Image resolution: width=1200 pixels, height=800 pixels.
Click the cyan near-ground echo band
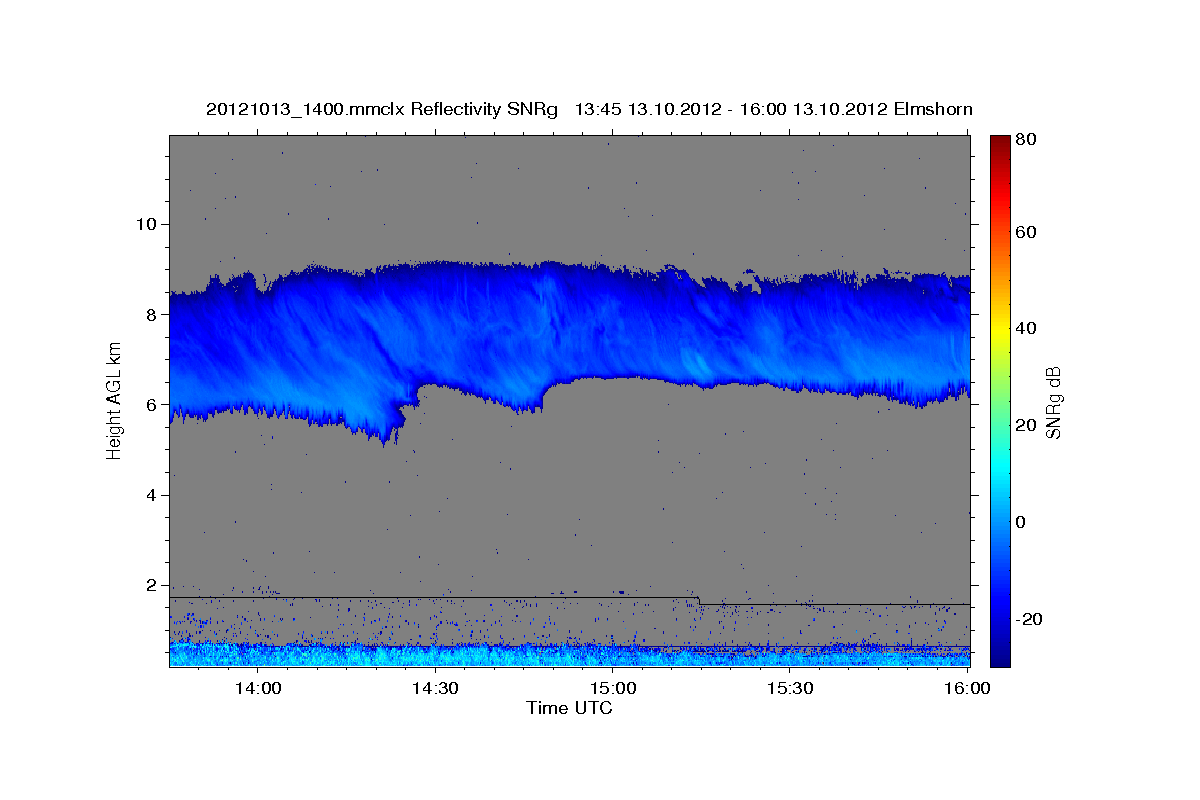(x=569, y=656)
